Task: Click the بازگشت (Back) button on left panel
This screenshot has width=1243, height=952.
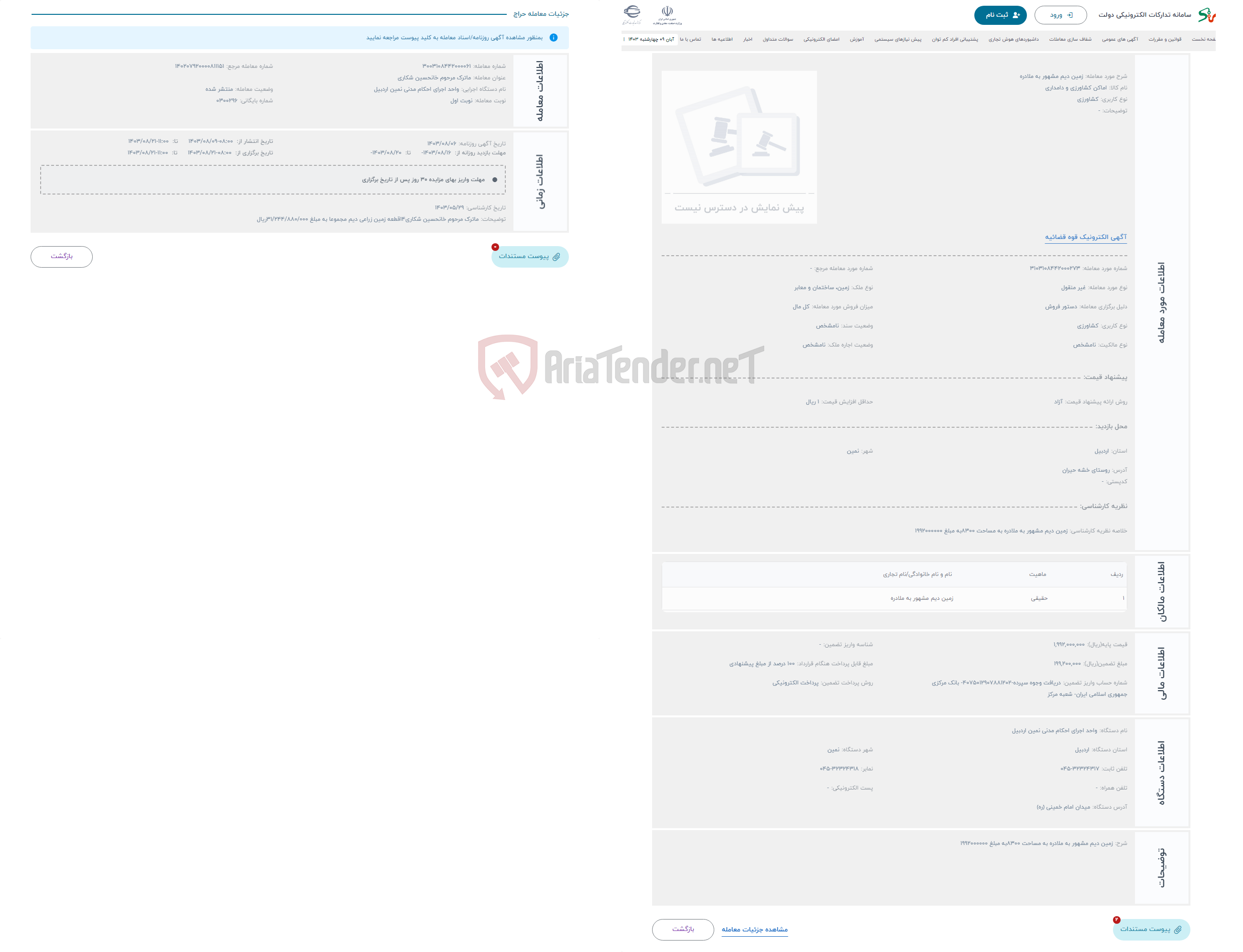Action: pyautogui.click(x=62, y=257)
